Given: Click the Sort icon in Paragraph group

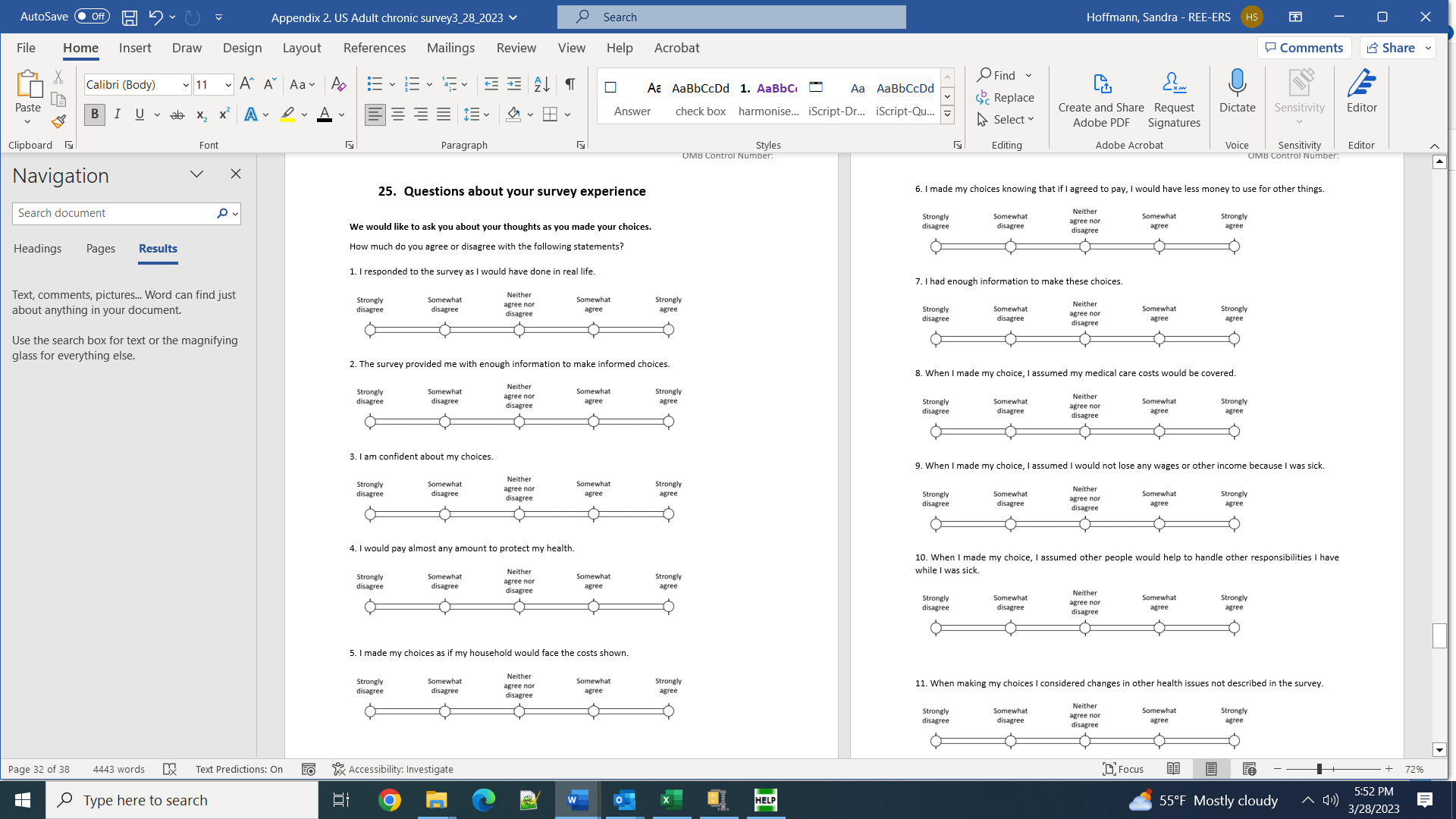Looking at the screenshot, I should pyautogui.click(x=541, y=84).
